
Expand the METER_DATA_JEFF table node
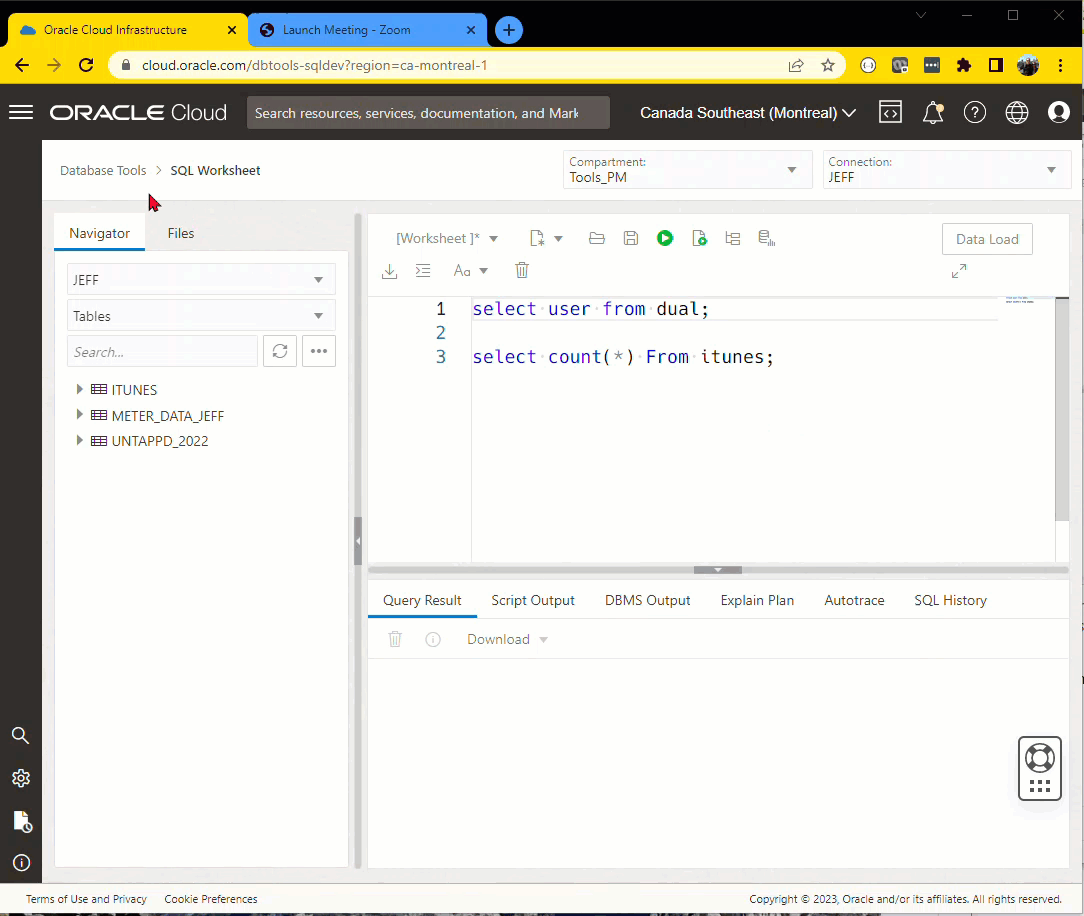(80, 415)
